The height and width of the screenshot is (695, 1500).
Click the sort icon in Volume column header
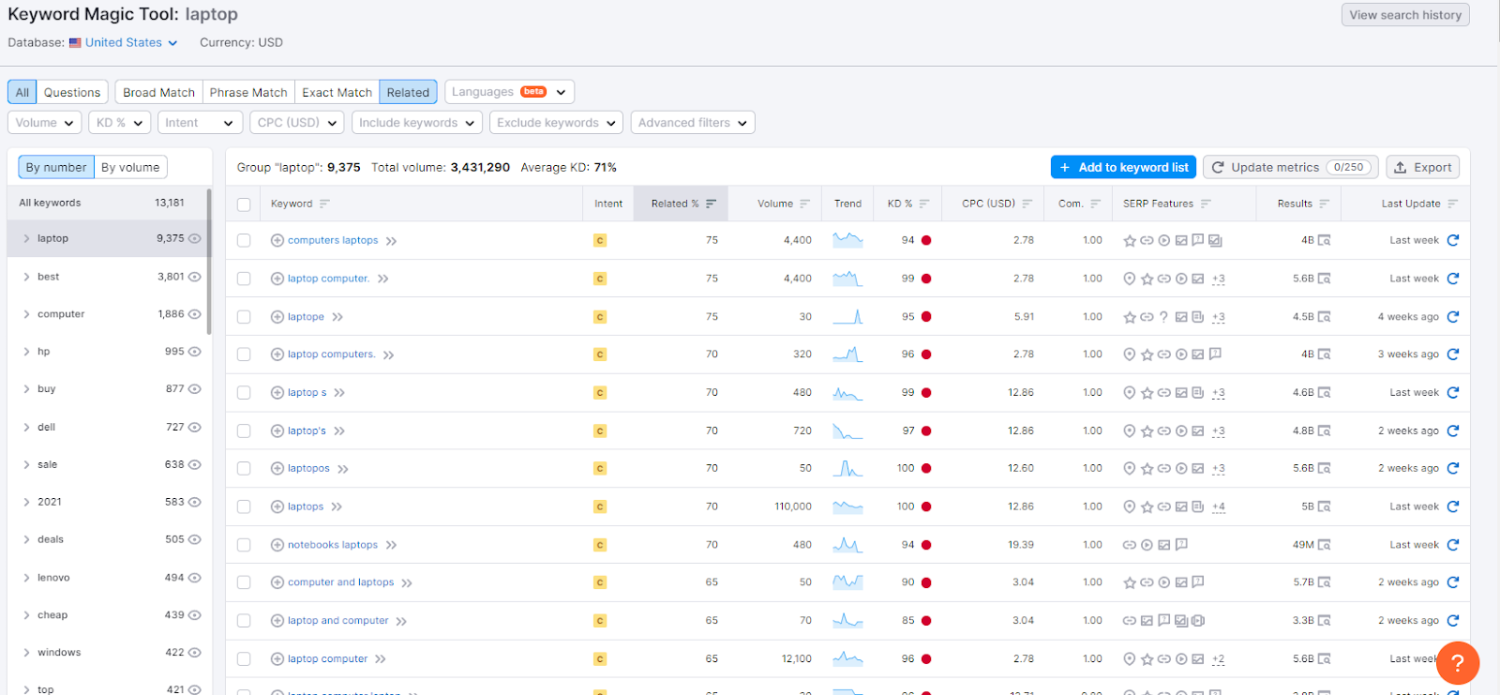[805, 204]
